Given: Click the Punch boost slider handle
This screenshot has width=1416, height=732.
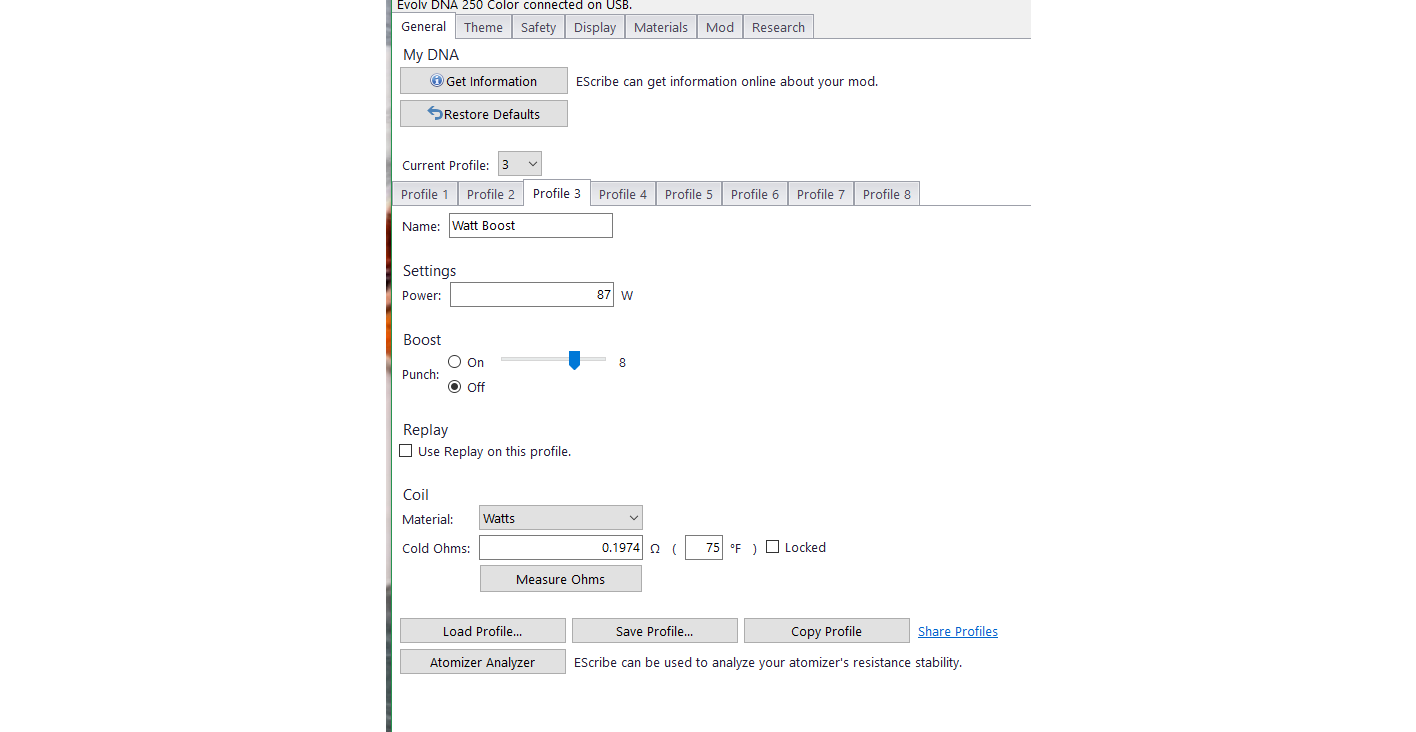Looking at the screenshot, I should 574,360.
